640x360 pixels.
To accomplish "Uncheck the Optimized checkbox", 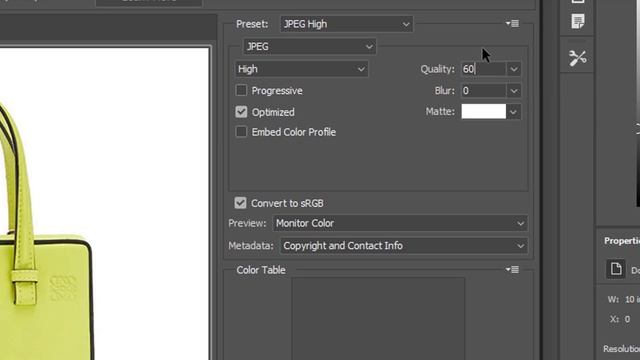I will coord(241,112).
